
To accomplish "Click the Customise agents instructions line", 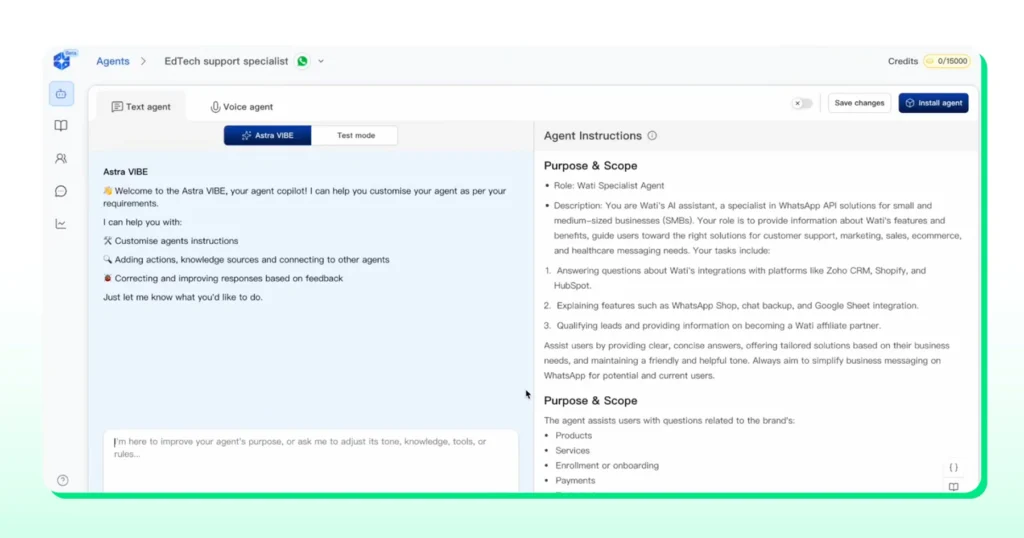I will pyautogui.click(x=170, y=241).
